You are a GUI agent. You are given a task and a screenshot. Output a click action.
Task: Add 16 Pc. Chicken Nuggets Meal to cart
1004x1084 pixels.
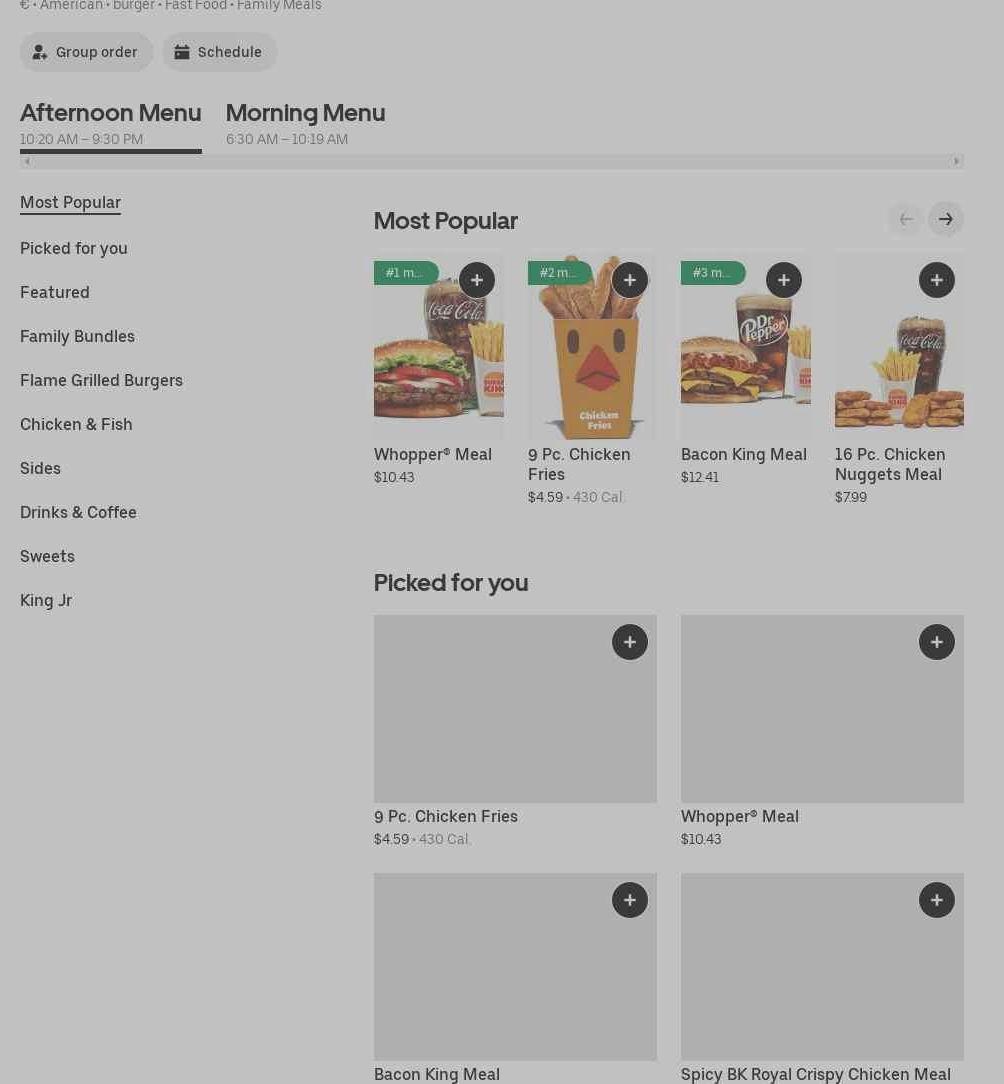(x=937, y=280)
